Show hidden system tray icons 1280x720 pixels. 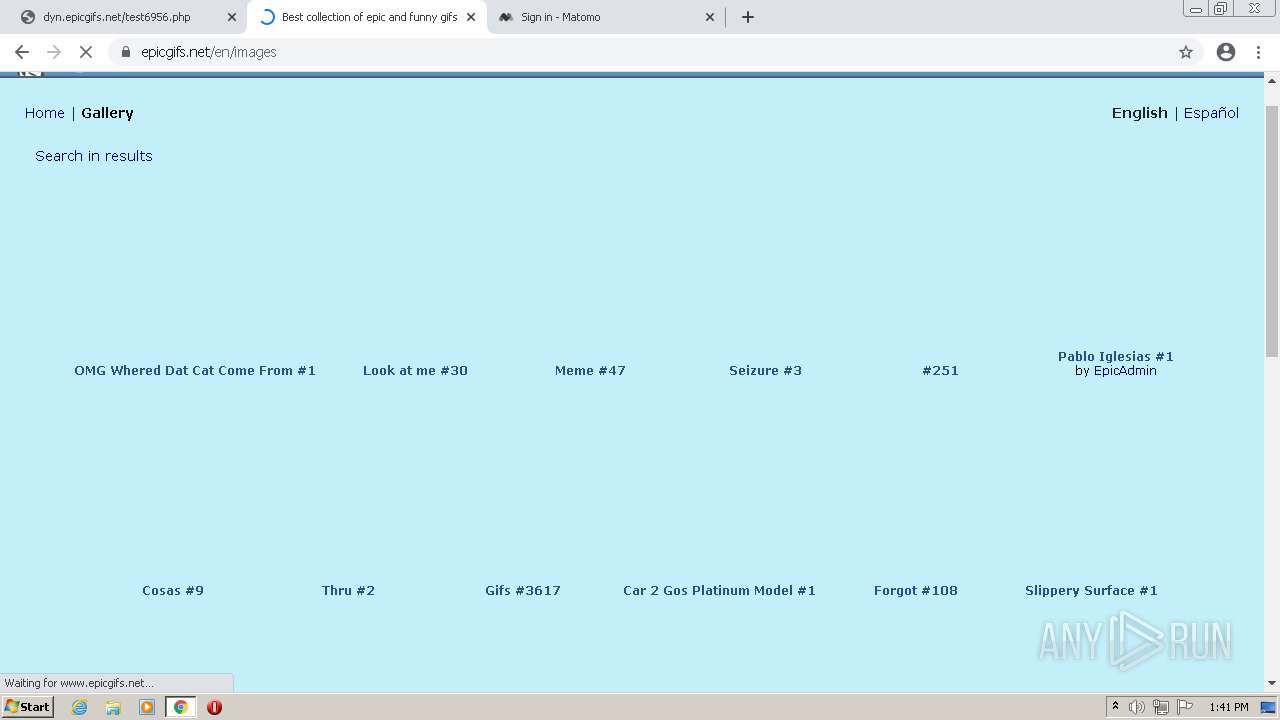[1115, 707]
